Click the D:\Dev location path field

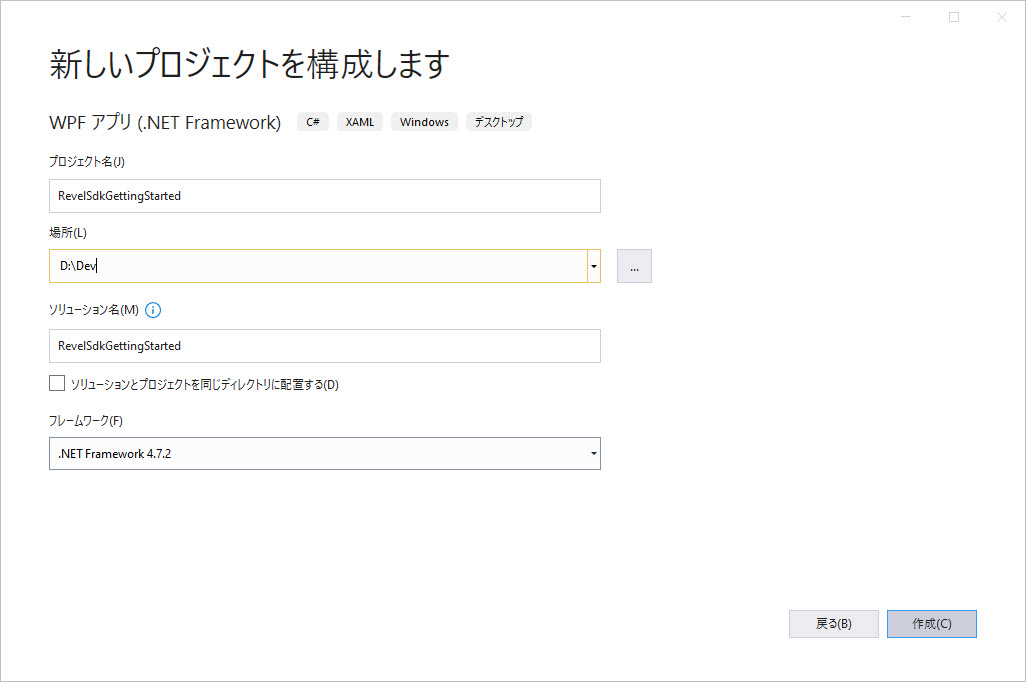pos(316,266)
